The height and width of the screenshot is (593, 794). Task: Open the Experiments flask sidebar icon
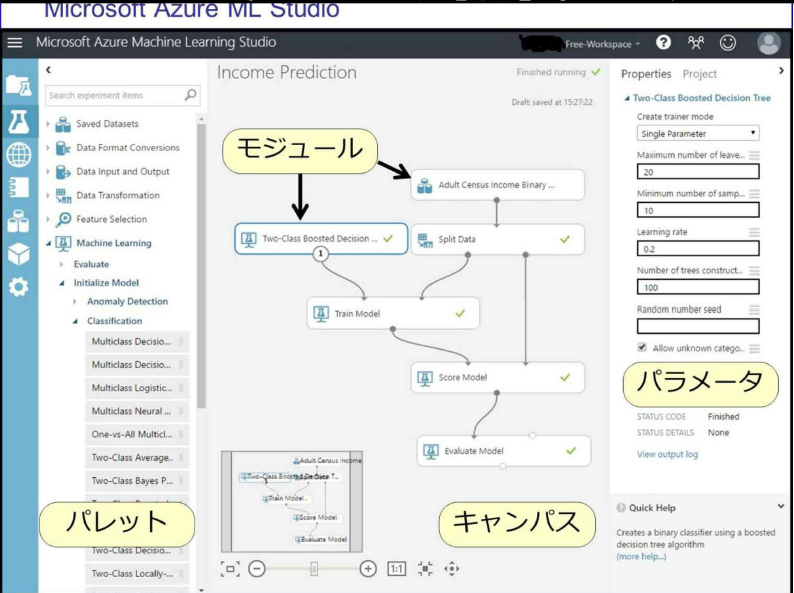click(x=18, y=122)
